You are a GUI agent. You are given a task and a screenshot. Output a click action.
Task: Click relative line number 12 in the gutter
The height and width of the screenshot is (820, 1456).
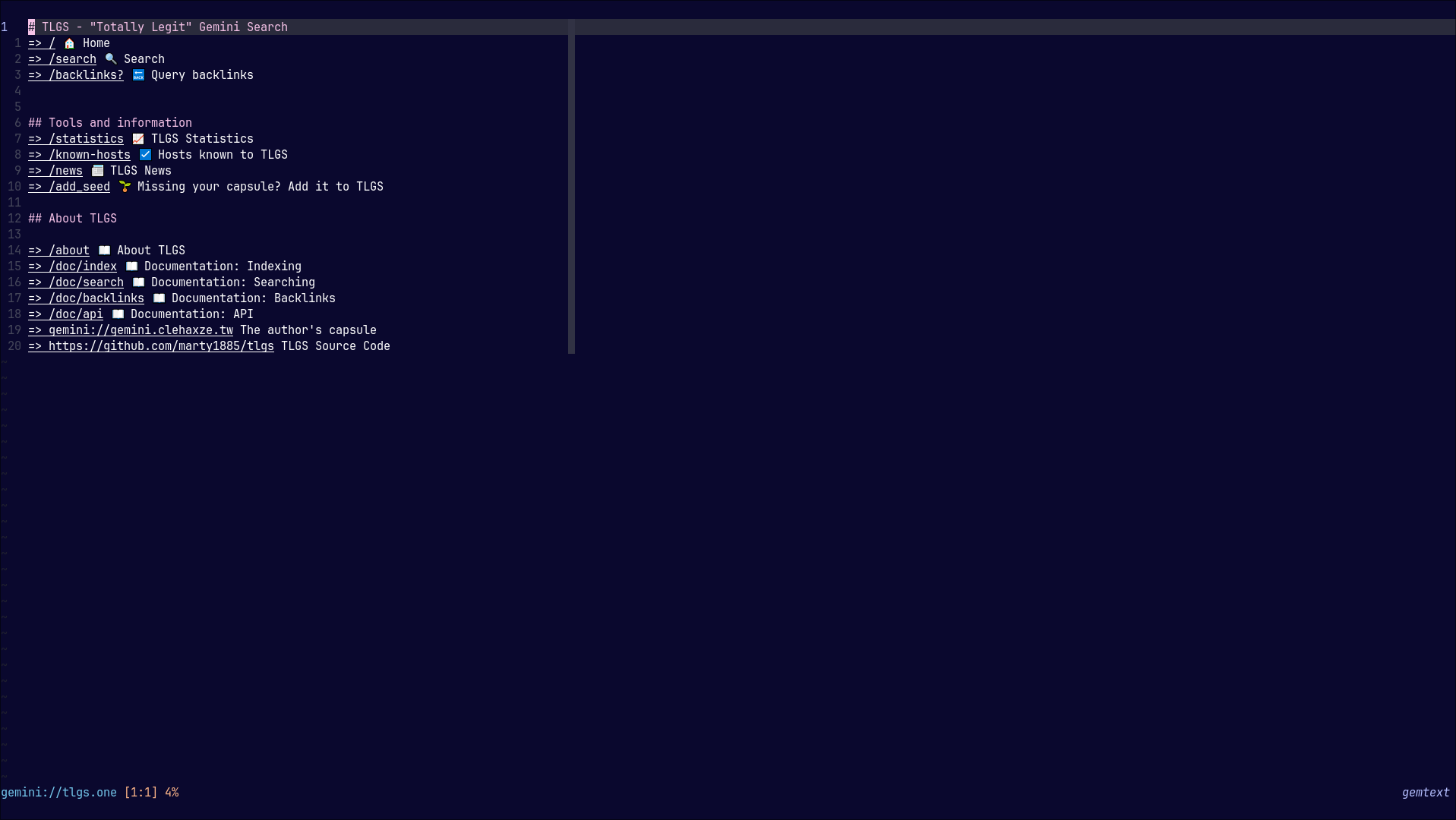(x=14, y=219)
